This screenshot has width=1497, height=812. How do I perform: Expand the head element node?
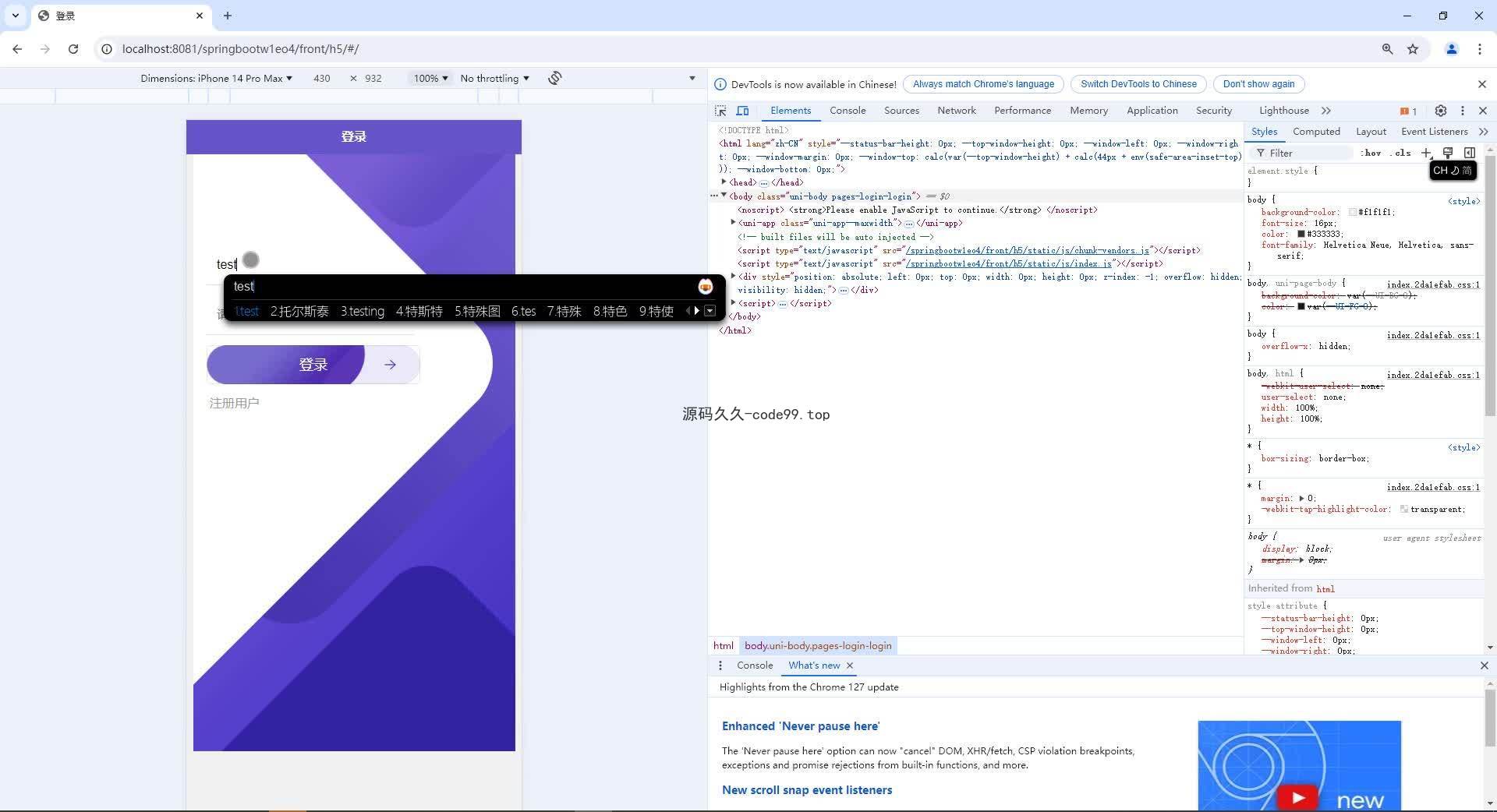point(724,182)
